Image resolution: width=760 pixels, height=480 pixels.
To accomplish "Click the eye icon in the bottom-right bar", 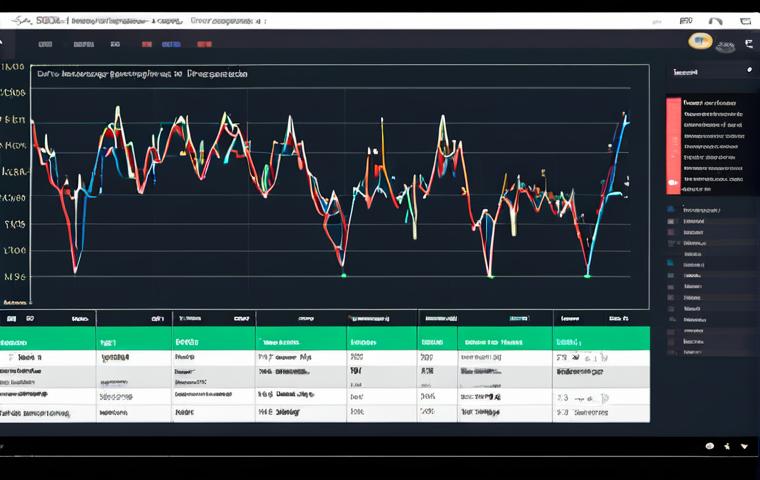I will click(710, 446).
